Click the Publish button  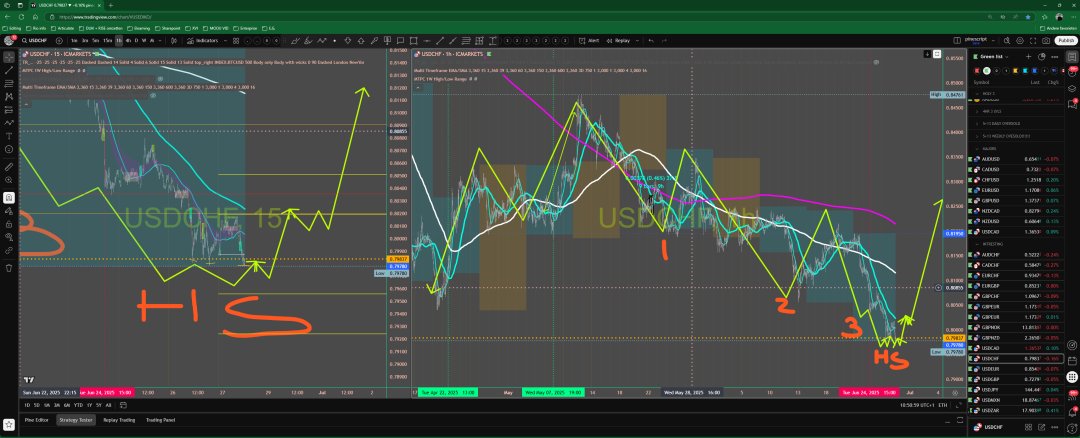(1066, 41)
